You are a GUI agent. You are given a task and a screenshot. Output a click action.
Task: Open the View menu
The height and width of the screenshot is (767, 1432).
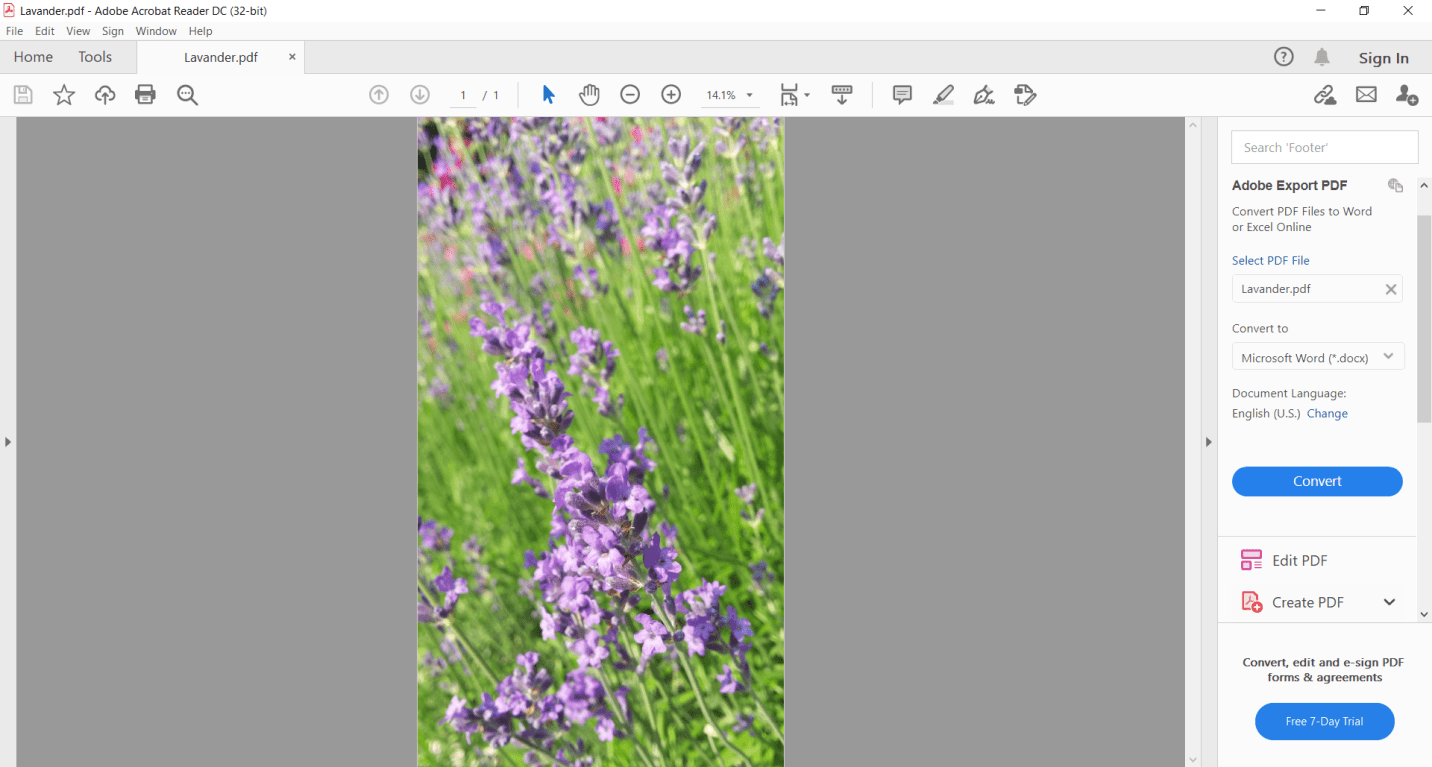pyautogui.click(x=78, y=31)
